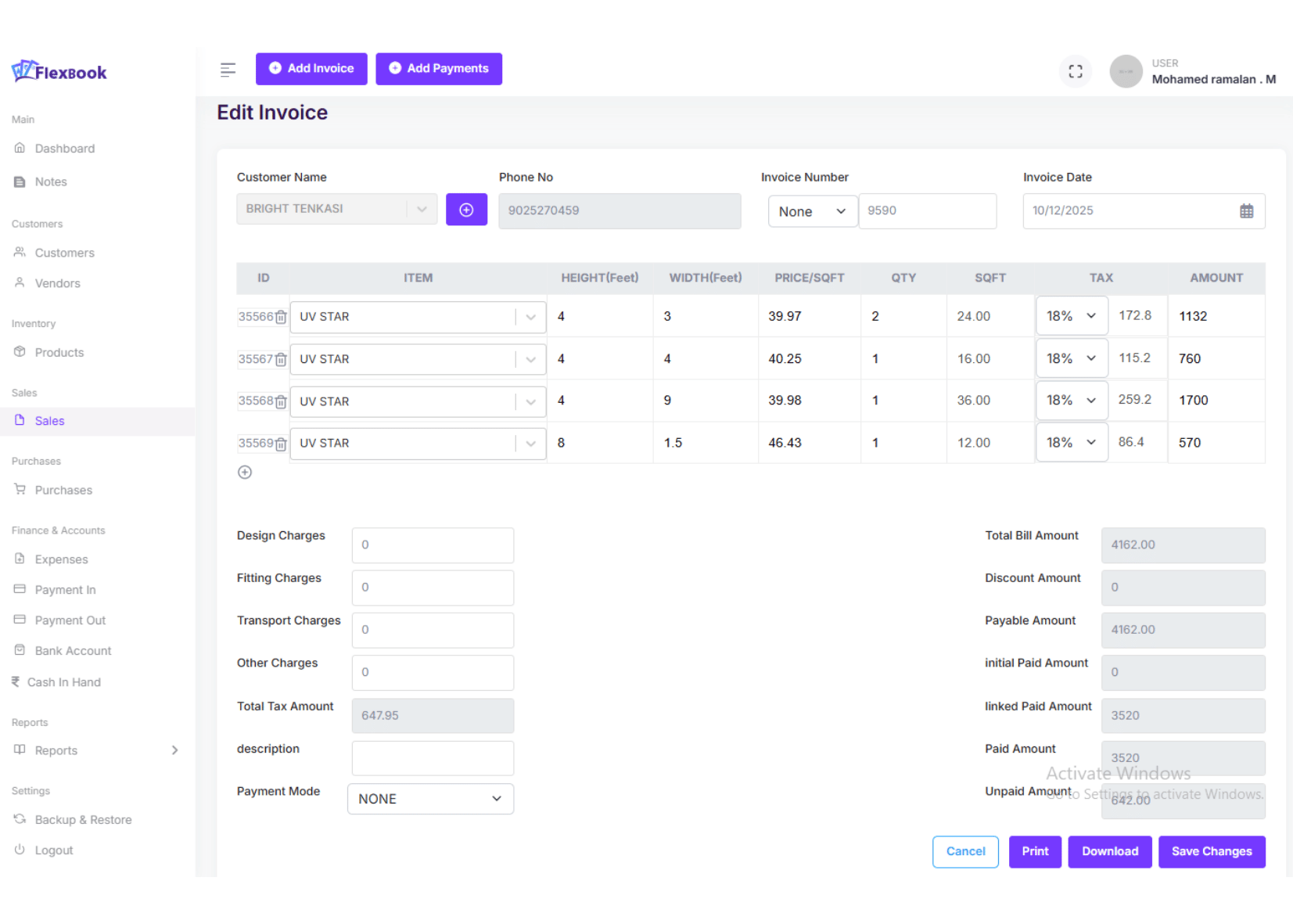This screenshot has width=1293, height=924.
Task: Open the invoice number prefix None dropdown
Action: tap(812, 211)
